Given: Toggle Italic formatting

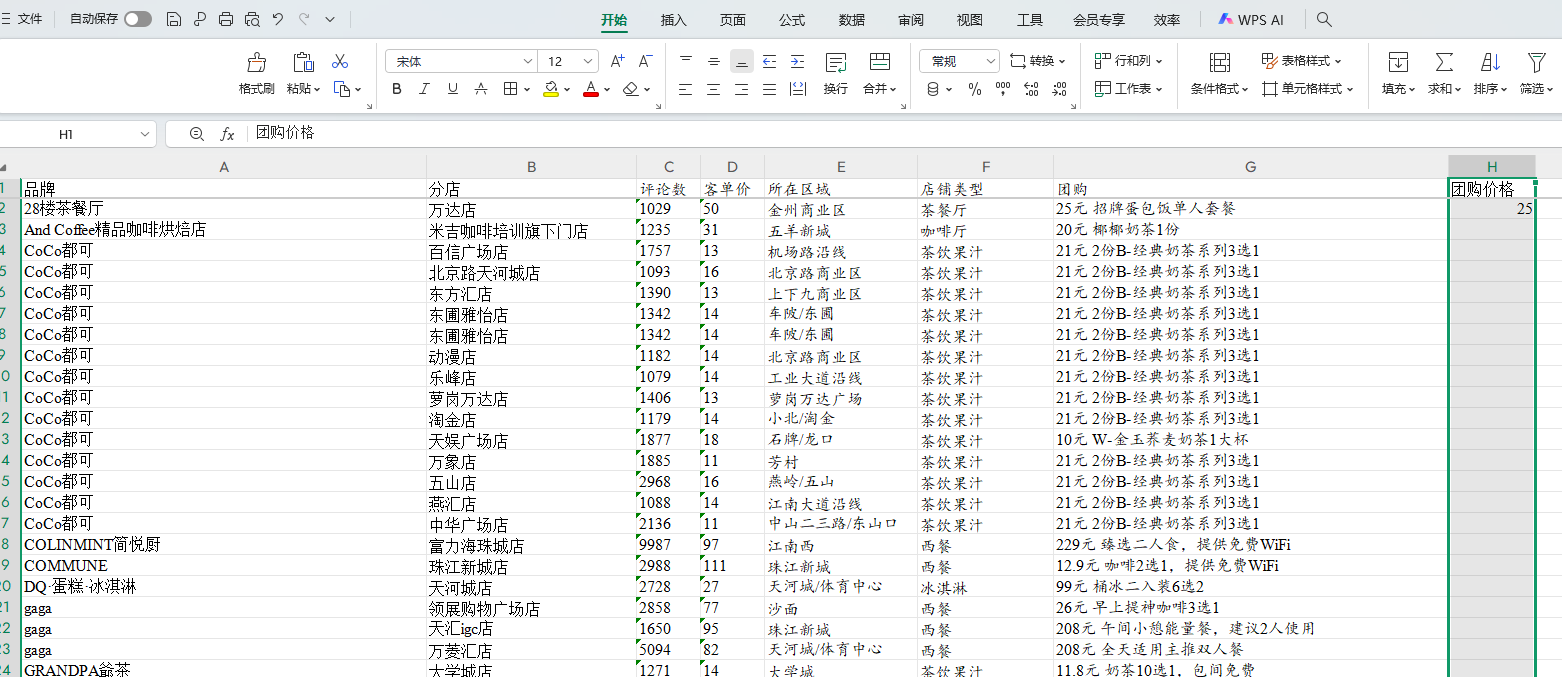Looking at the screenshot, I should pyautogui.click(x=425, y=89).
